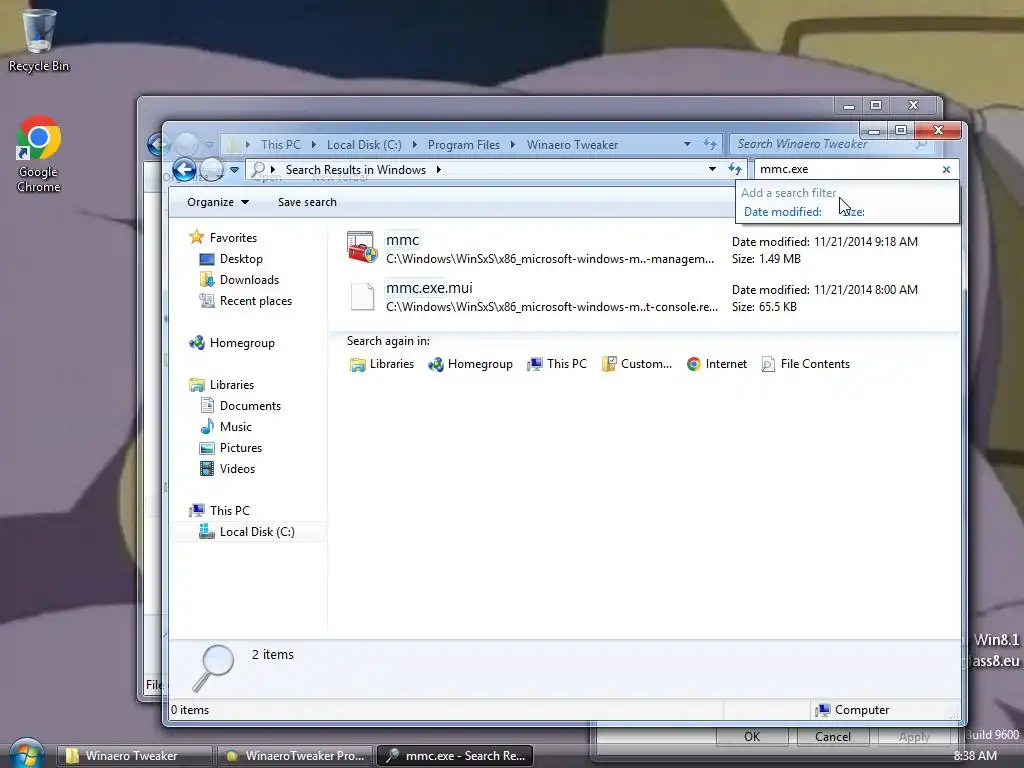Click the Homegroup icon in navigation pane
This screenshot has height=768, width=1024.
coord(197,343)
